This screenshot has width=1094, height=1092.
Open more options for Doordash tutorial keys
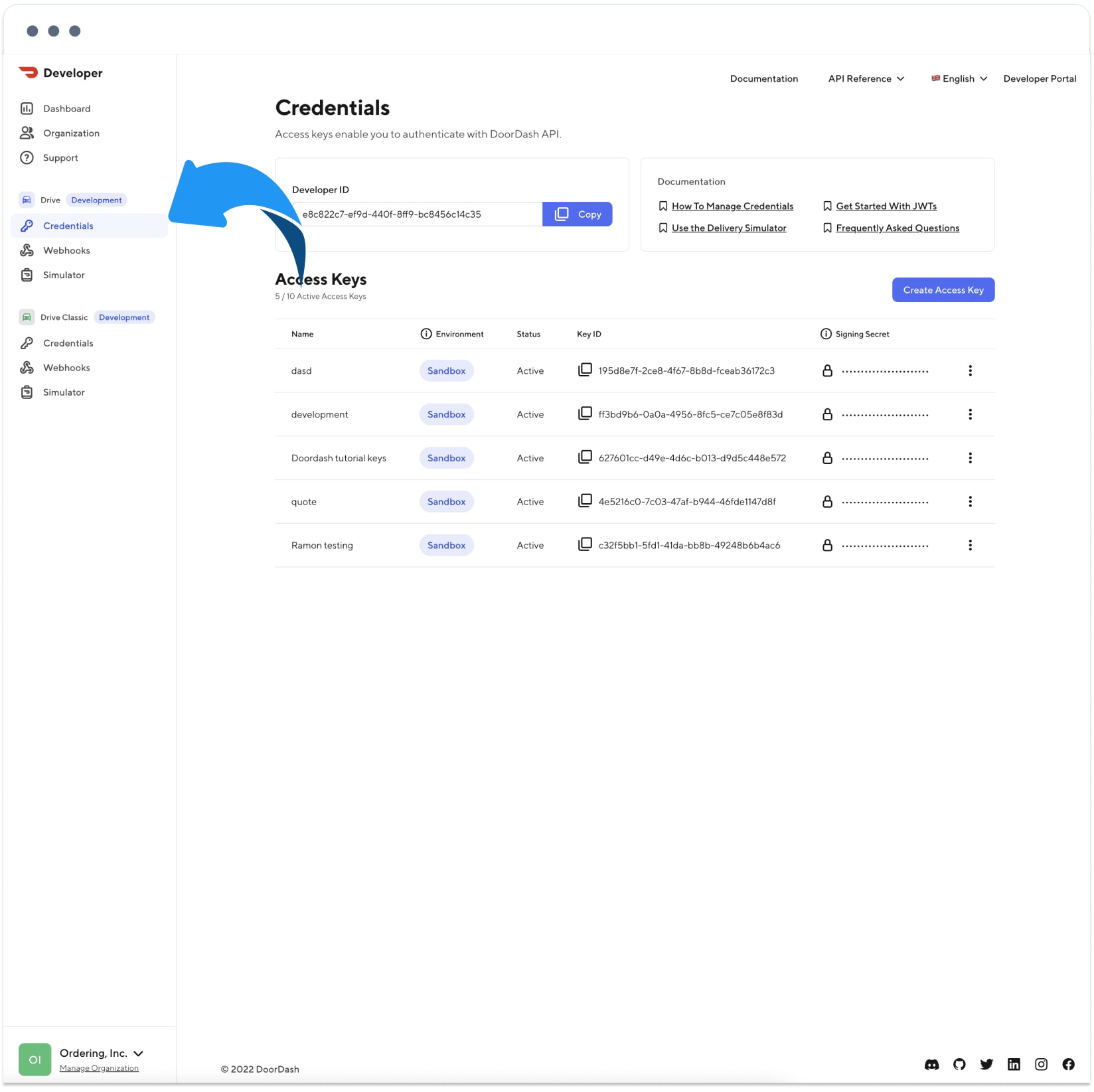tap(970, 458)
